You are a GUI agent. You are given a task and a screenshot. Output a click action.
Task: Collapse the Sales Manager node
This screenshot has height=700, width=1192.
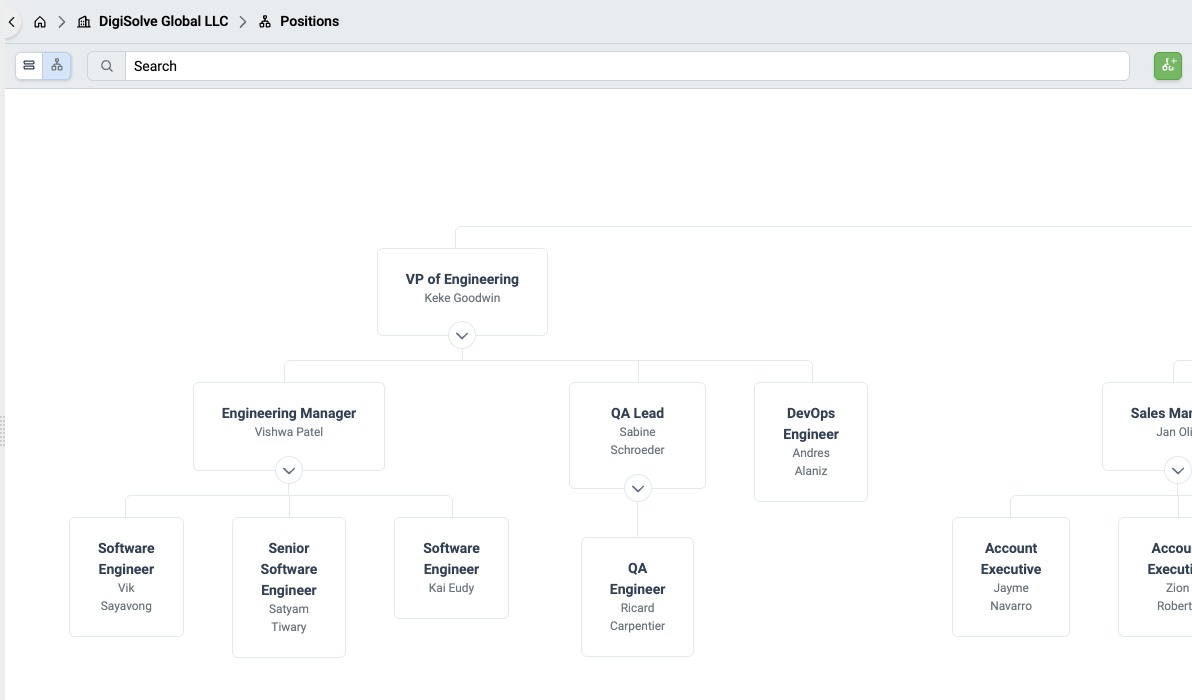click(1178, 470)
